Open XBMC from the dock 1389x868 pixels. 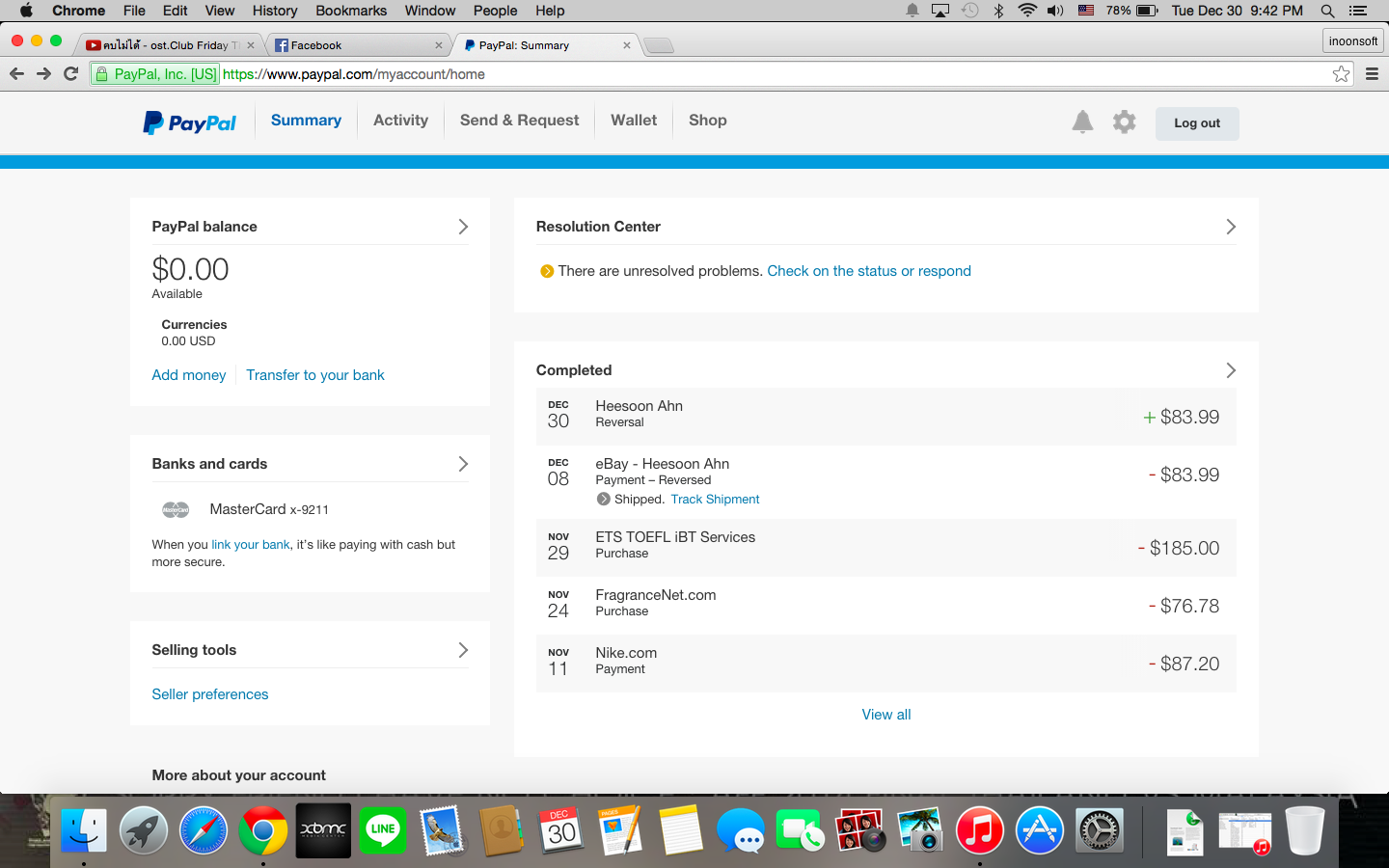point(323,830)
